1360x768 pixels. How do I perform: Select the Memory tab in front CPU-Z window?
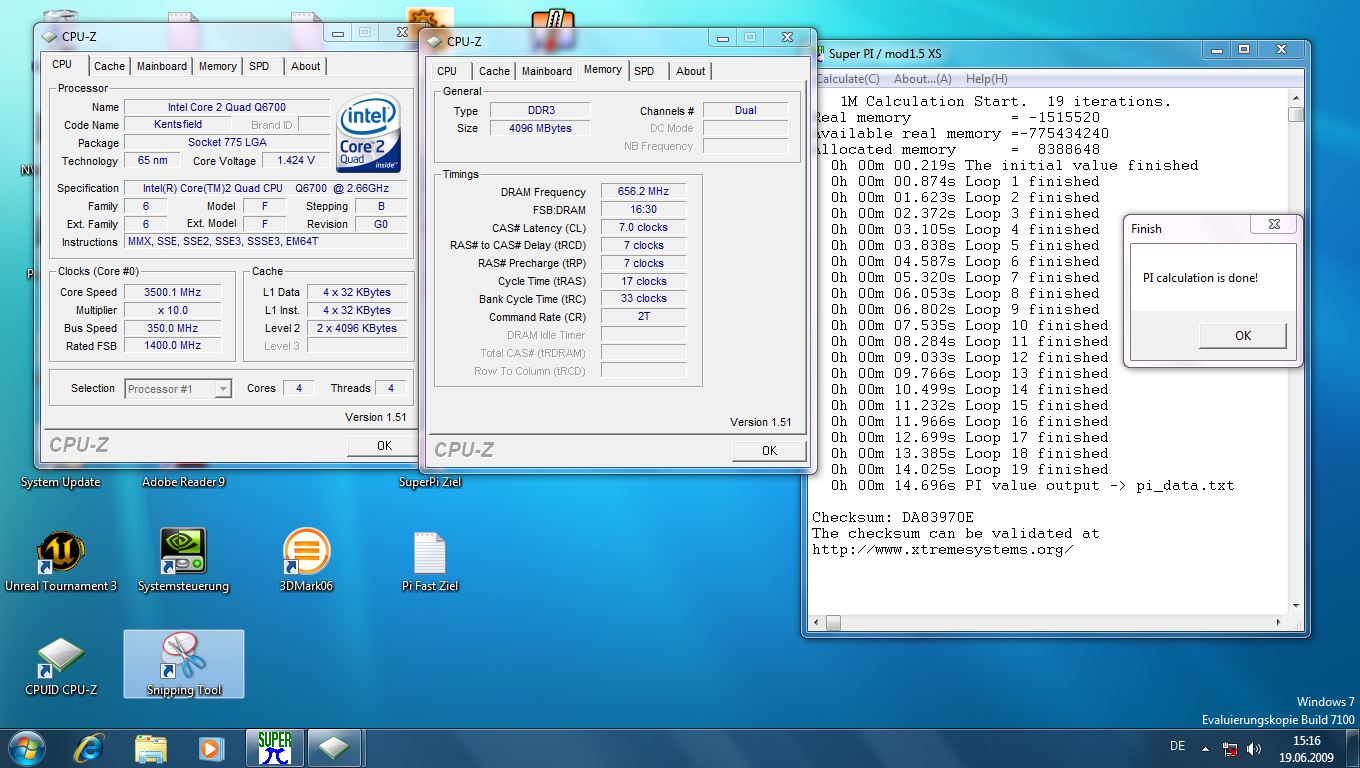pos(603,70)
